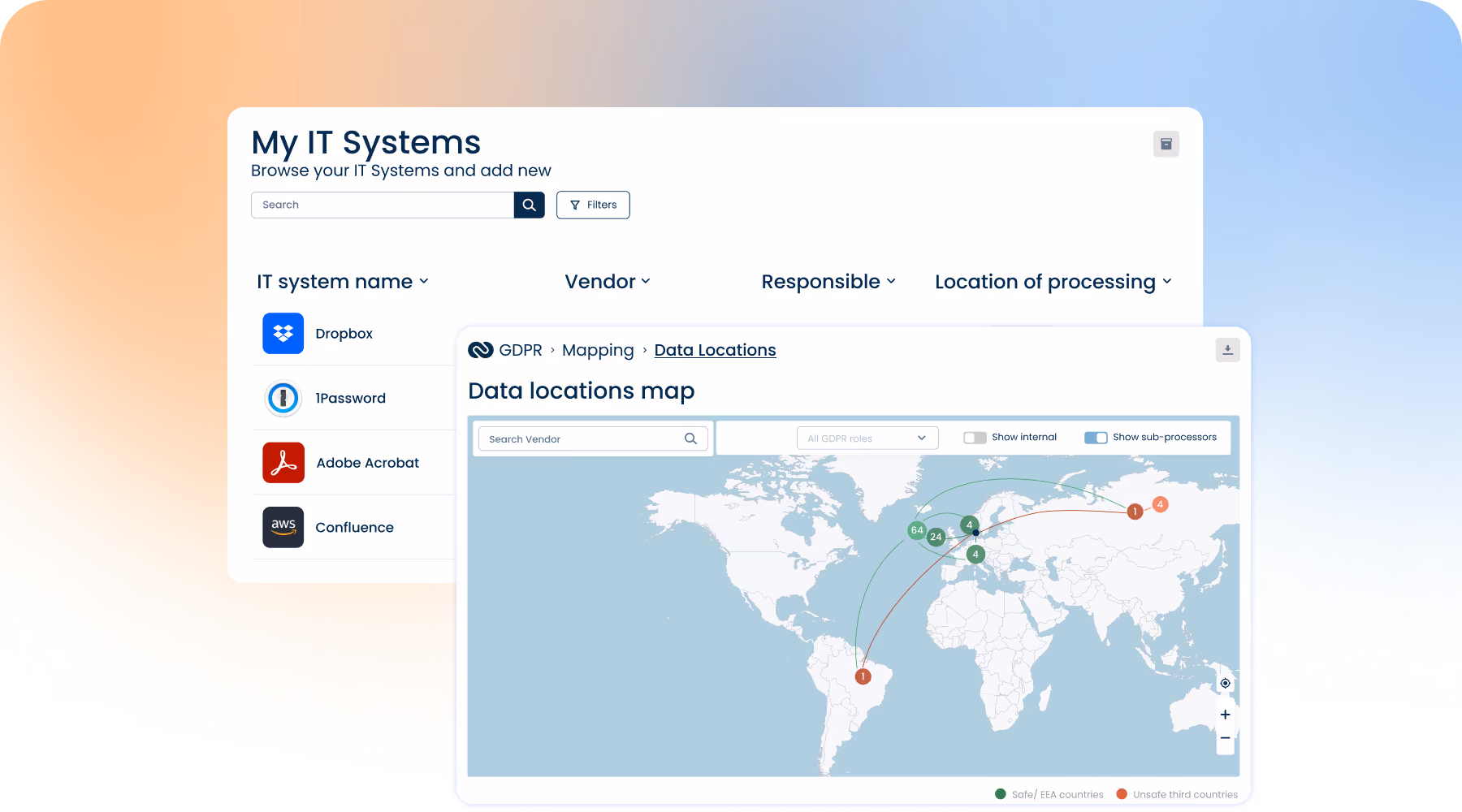Image resolution: width=1462 pixels, height=812 pixels.
Task: Click the 1Password logo icon
Action: (x=283, y=398)
